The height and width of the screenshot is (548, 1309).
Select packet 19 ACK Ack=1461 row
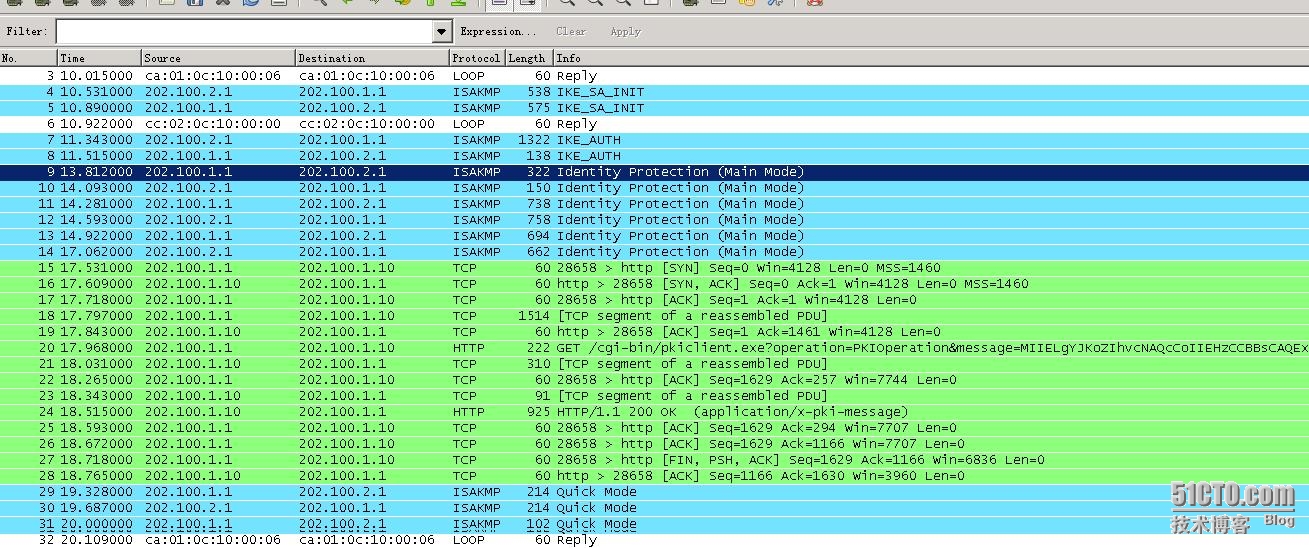tap(654, 332)
